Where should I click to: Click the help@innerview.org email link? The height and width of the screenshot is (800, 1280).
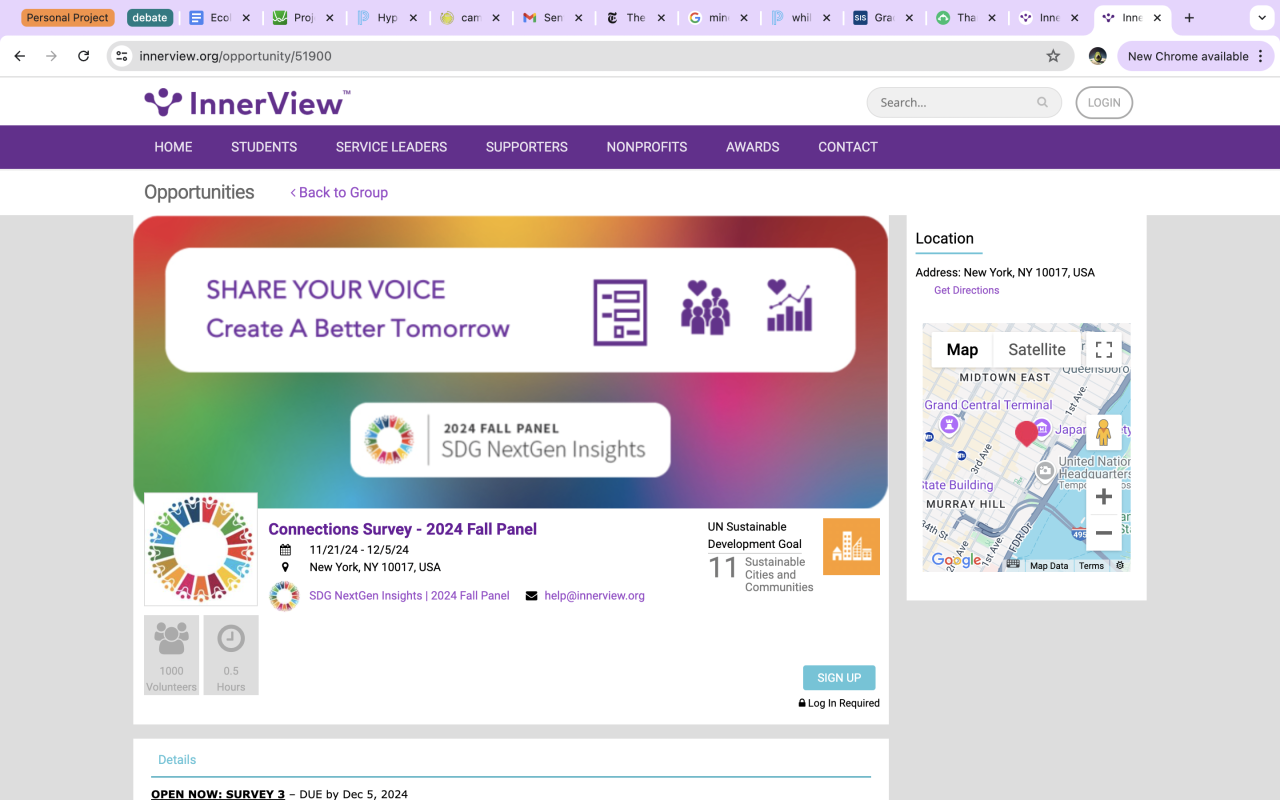(x=594, y=596)
